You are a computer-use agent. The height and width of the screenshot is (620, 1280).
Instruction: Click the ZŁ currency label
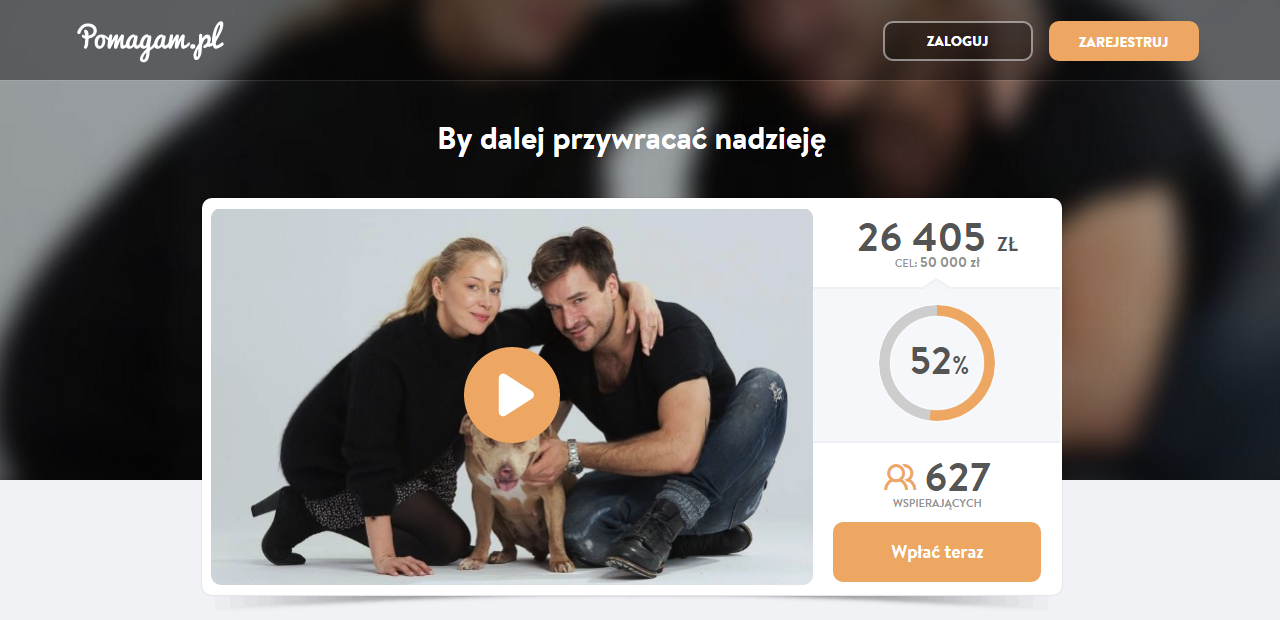point(1007,244)
